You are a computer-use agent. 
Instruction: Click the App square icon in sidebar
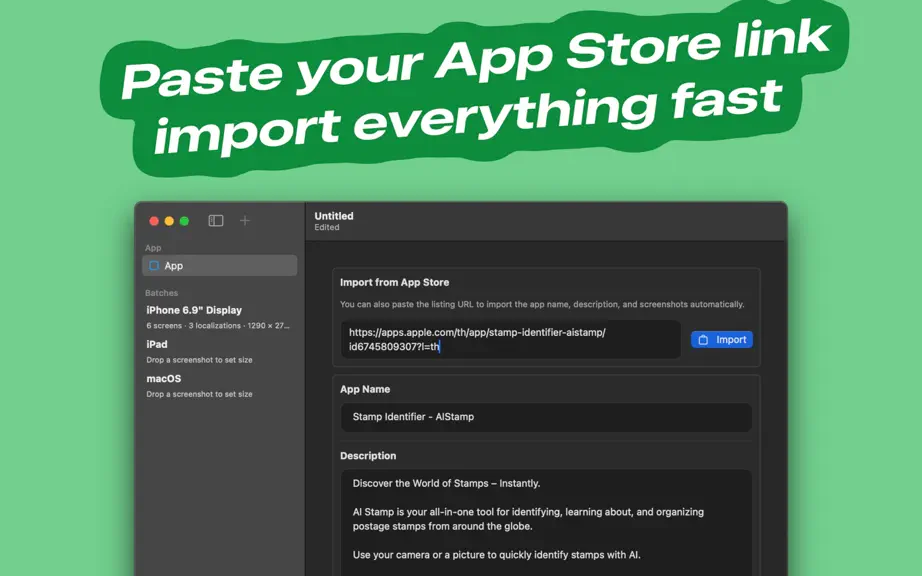click(x=154, y=266)
